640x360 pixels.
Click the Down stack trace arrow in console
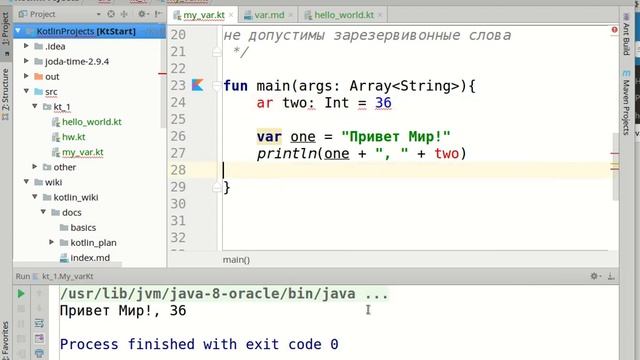click(x=39, y=308)
